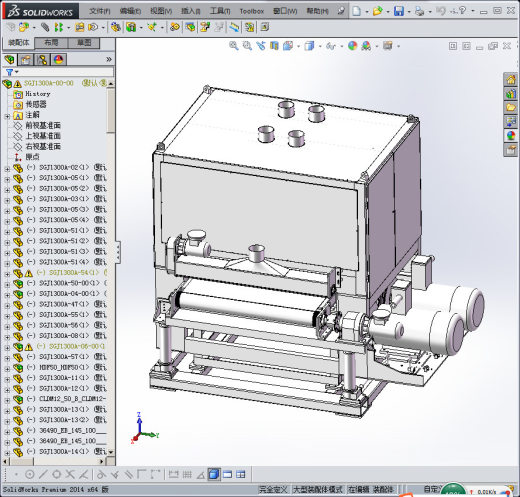Screen dimensions: 520x497
Task: Toggle the grid display icon in bottom toolbar
Action: point(187,474)
